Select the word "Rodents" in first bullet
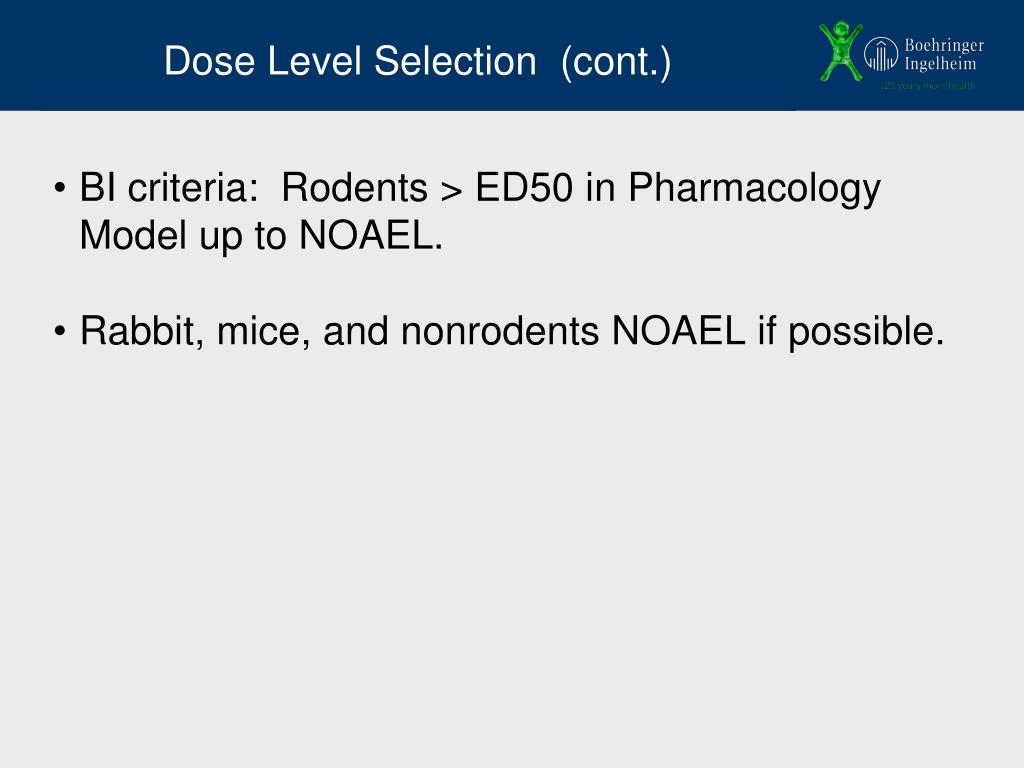Image resolution: width=1024 pixels, height=768 pixels. click(355, 187)
